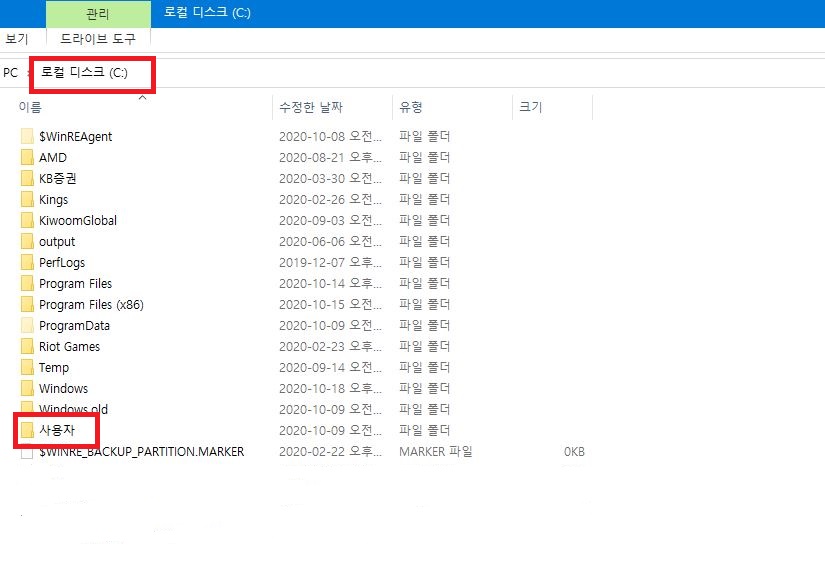Select the AMD folder name
825x570 pixels.
tap(53, 157)
